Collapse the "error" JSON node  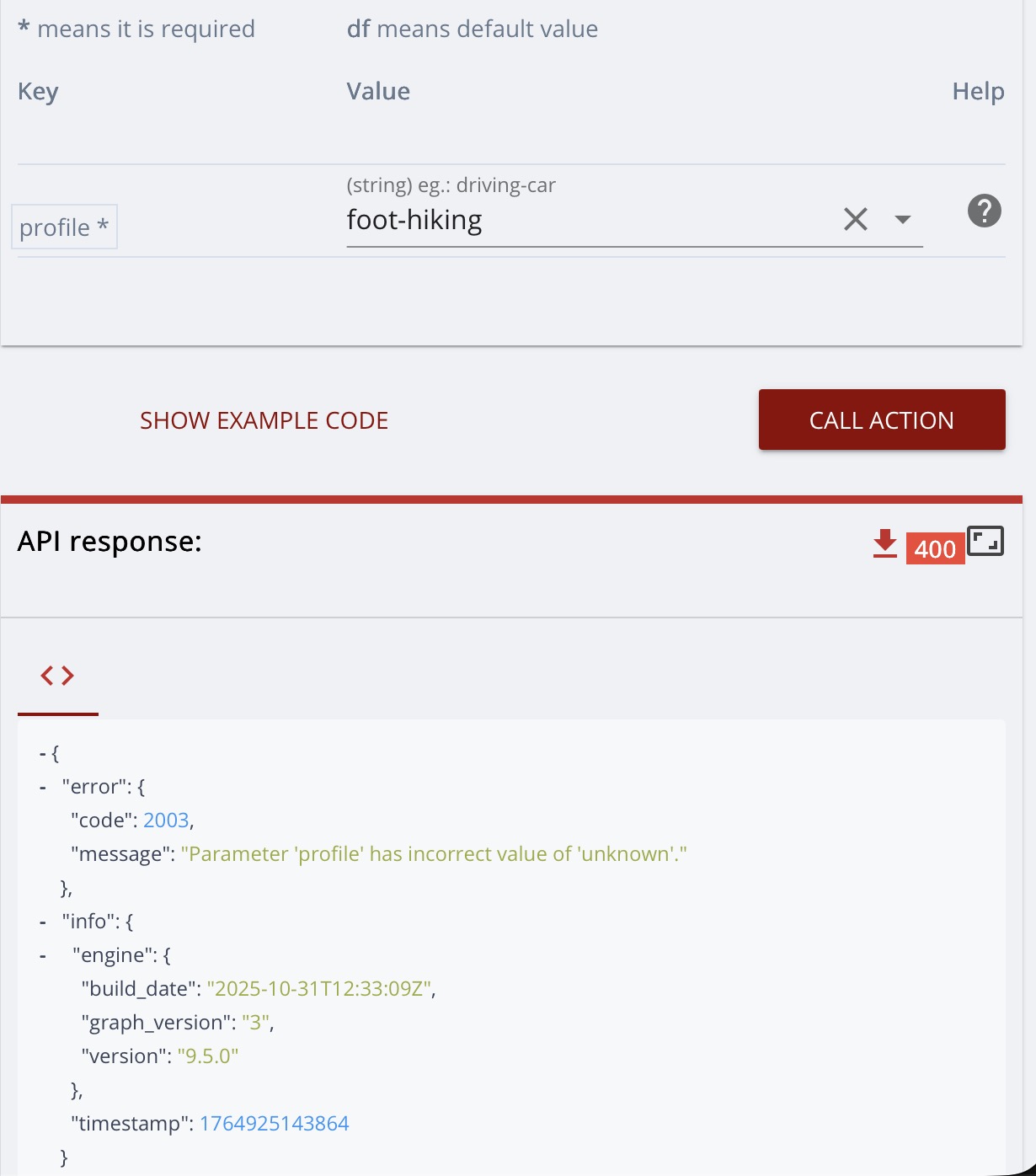[x=42, y=787]
